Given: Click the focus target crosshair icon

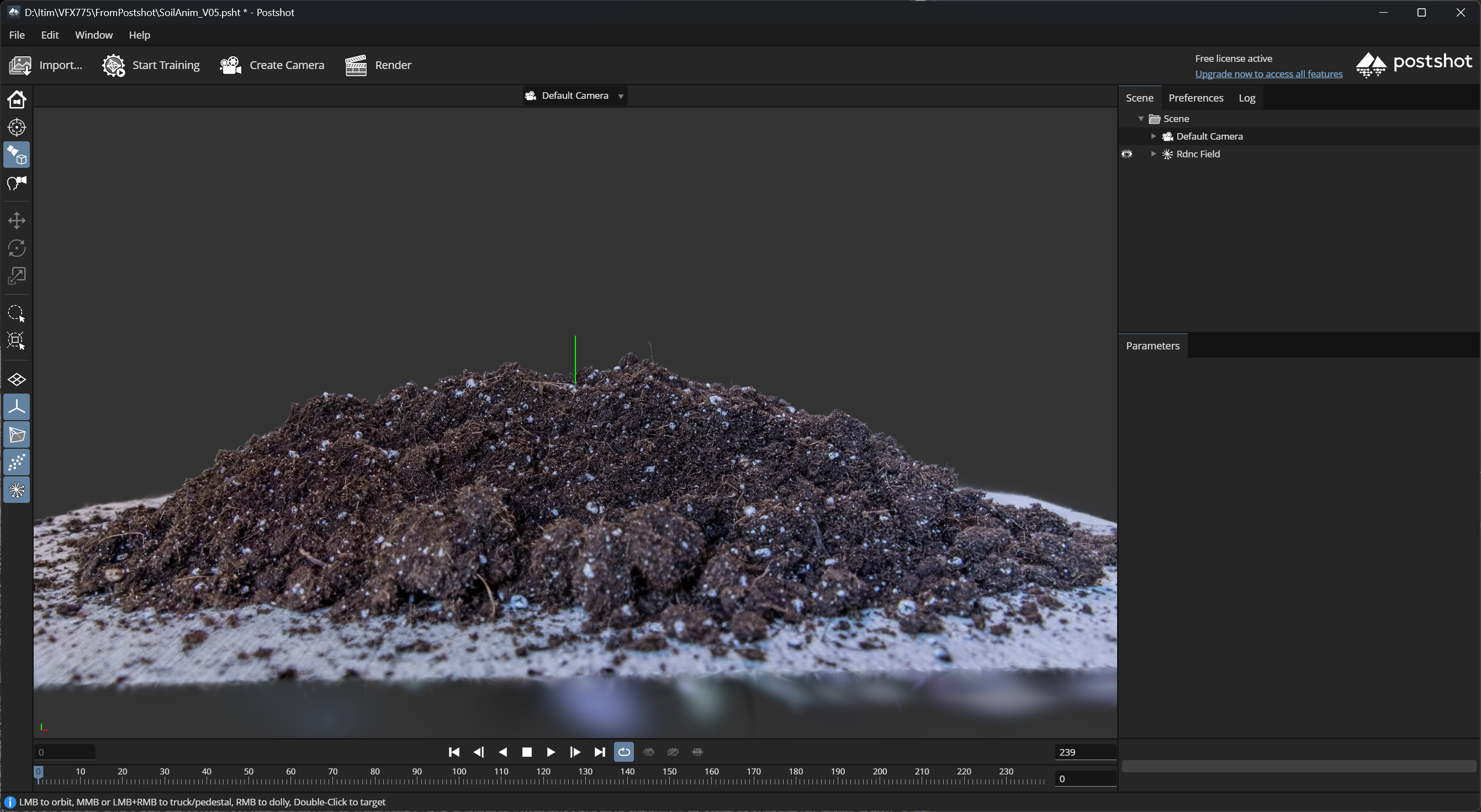Looking at the screenshot, I should (x=17, y=127).
